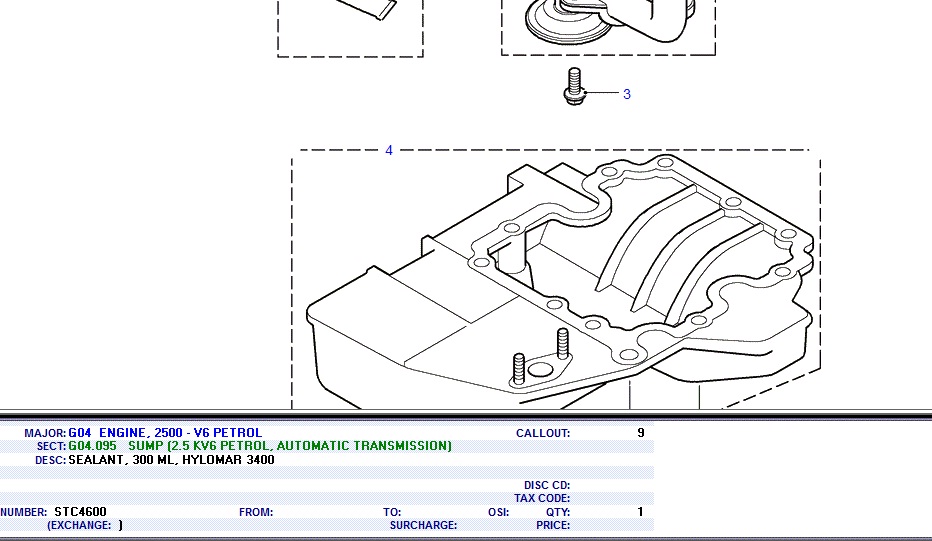This screenshot has width=932, height=541.
Task: Select the bolt illustration labeled 3
Action: tap(574, 87)
